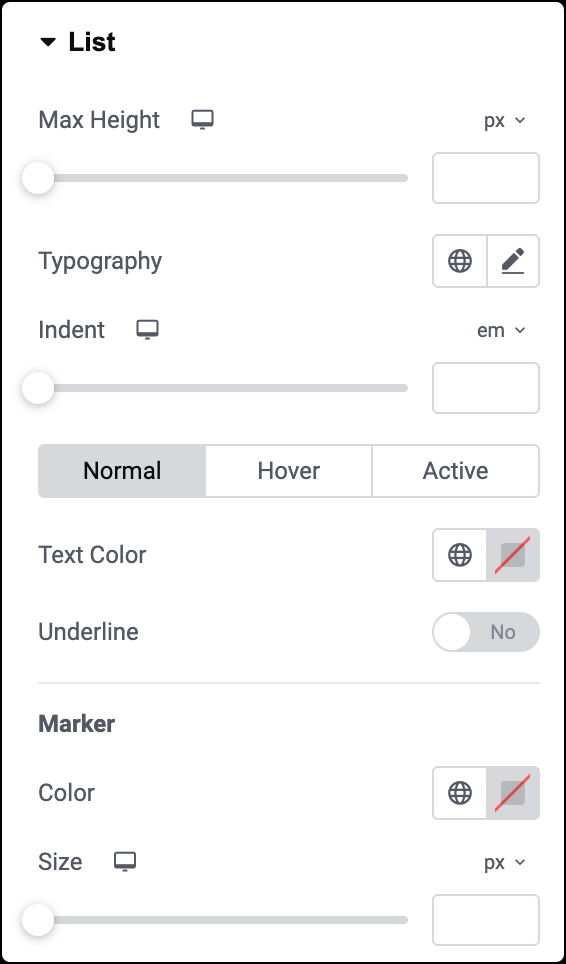The image size is (566, 964).
Task: Switch to the Active state tab
Action: 456,471
